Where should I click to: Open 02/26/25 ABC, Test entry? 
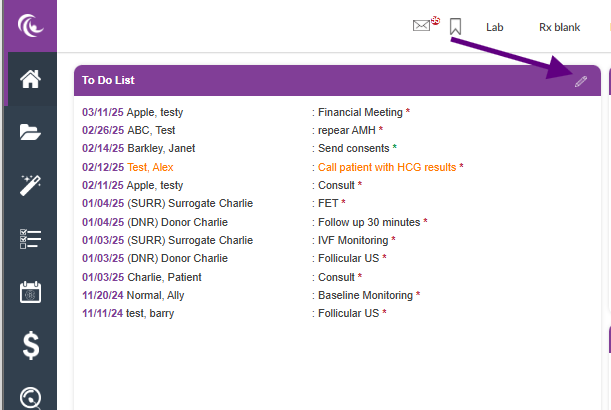129,130
